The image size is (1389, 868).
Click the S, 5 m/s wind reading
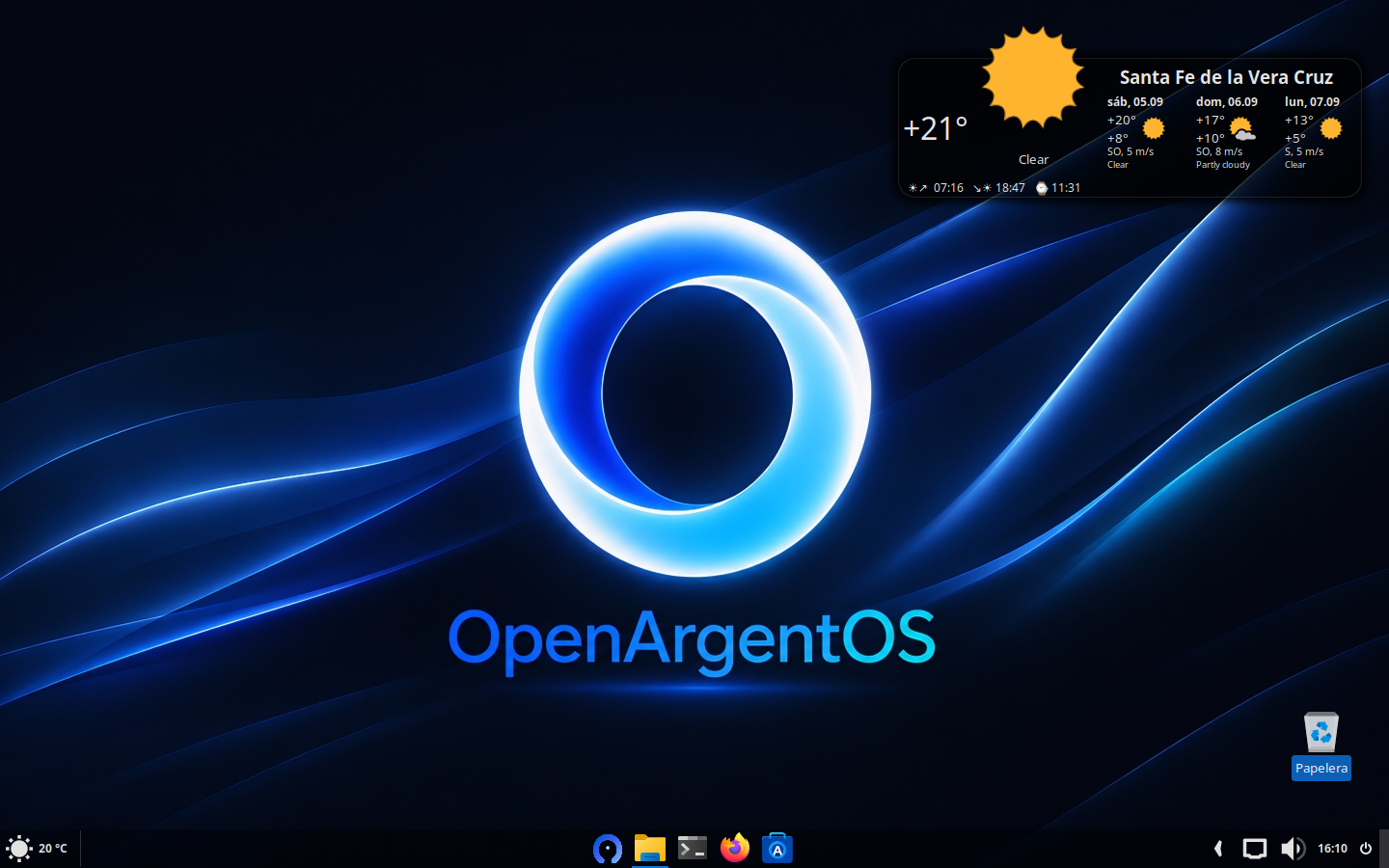[x=1304, y=151]
